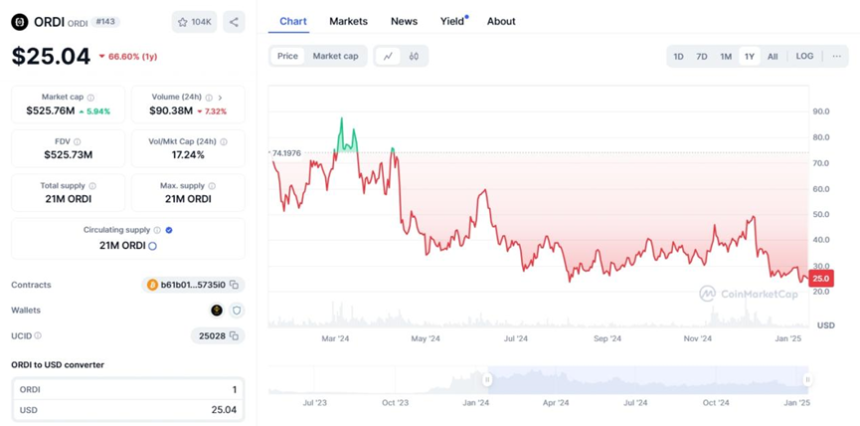Select the Price chart toggle

[x=287, y=56]
